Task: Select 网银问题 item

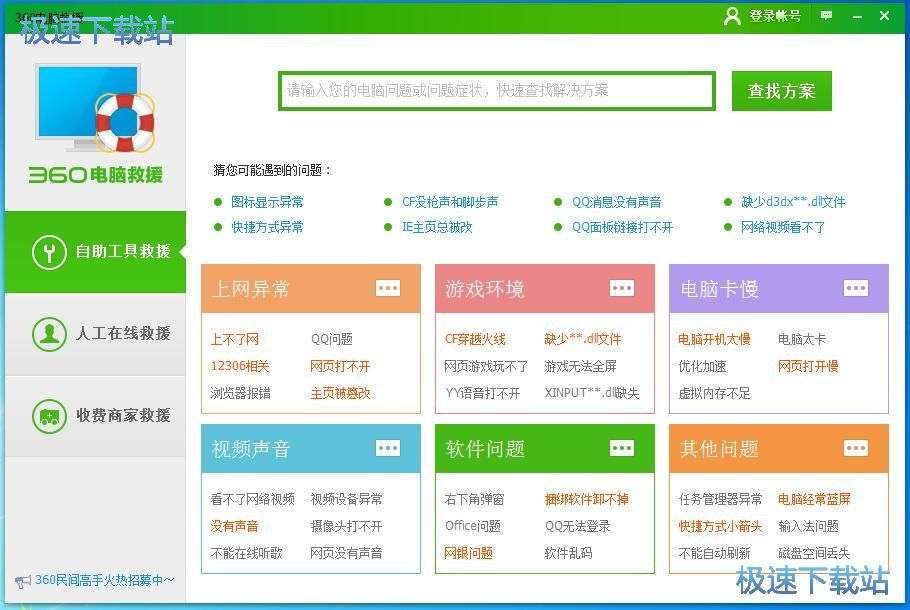Action: point(468,553)
